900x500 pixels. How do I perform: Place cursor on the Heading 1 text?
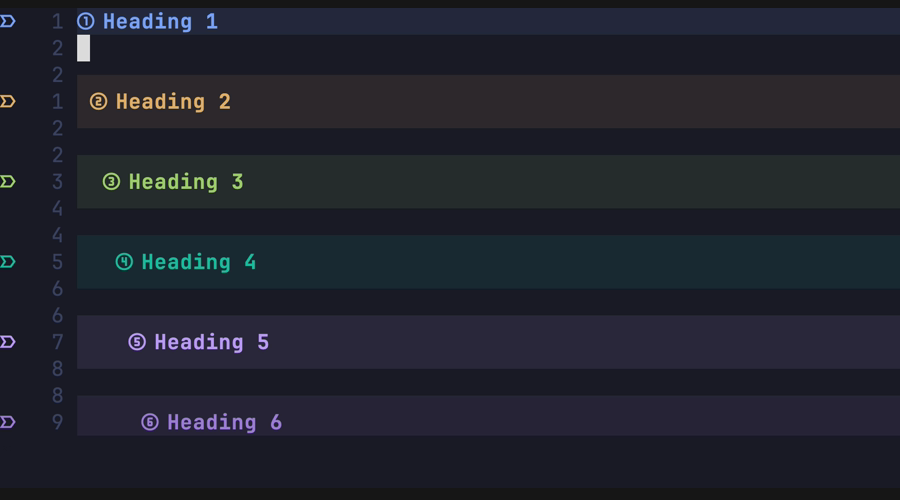click(160, 21)
